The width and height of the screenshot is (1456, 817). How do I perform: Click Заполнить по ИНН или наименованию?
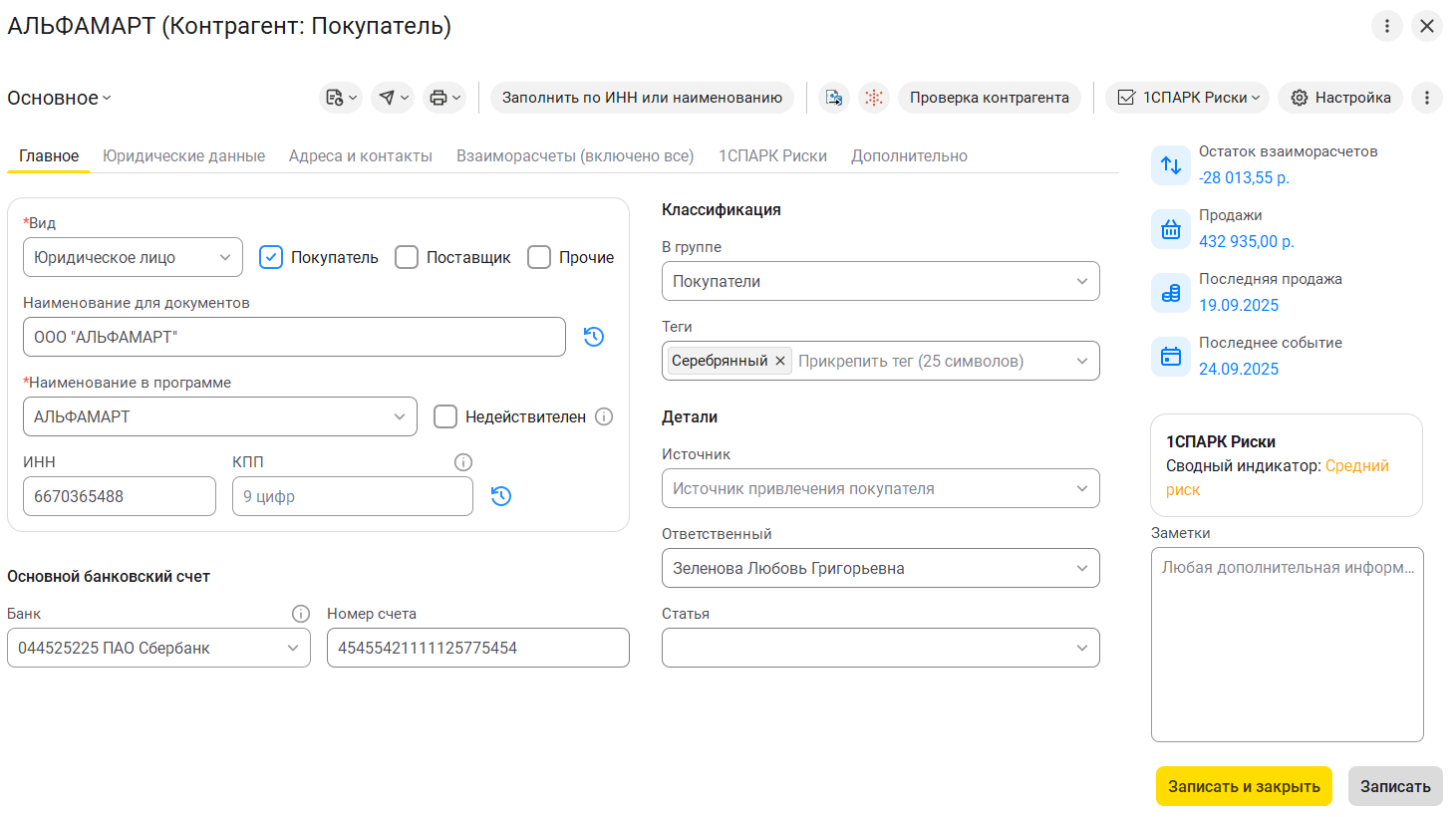642,98
